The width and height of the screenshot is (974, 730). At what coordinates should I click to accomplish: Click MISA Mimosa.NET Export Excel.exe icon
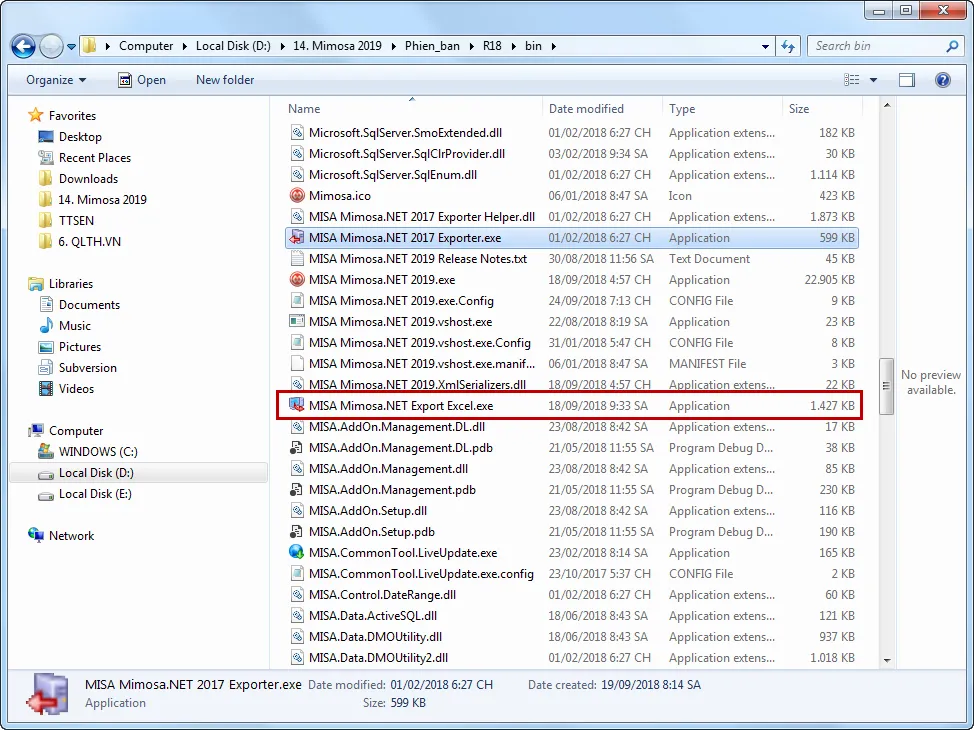click(x=297, y=406)
